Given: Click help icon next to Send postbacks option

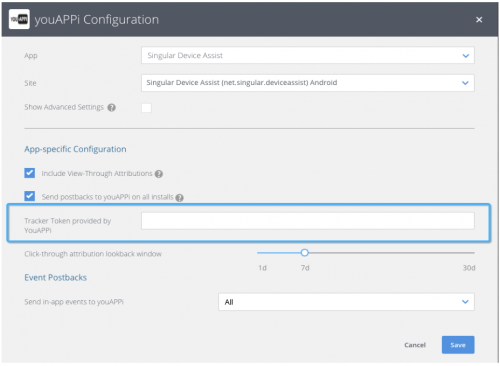Looking at the screenshot, I should tap(179, 198).
